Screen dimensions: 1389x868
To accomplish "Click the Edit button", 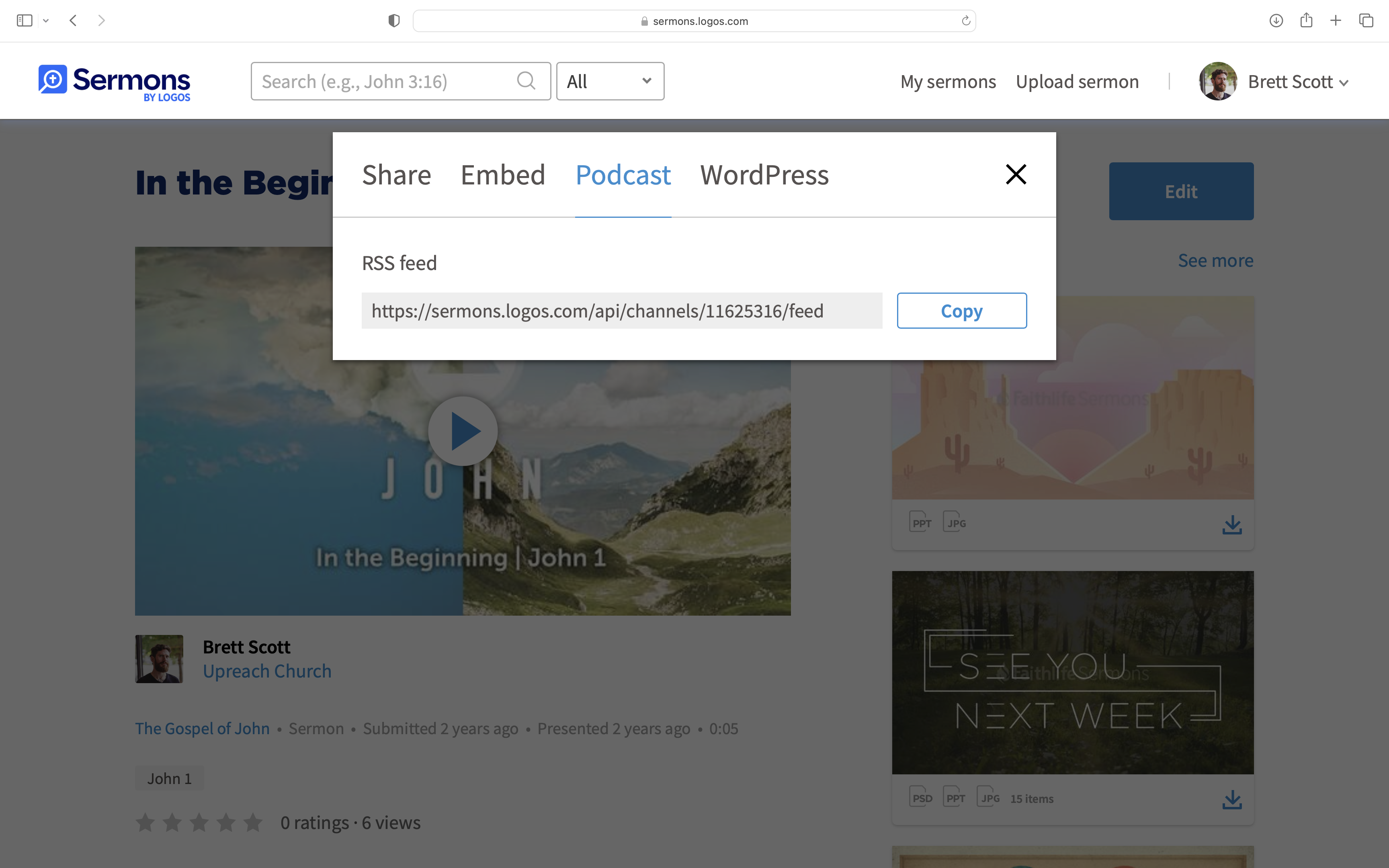I will (1181, 191).
